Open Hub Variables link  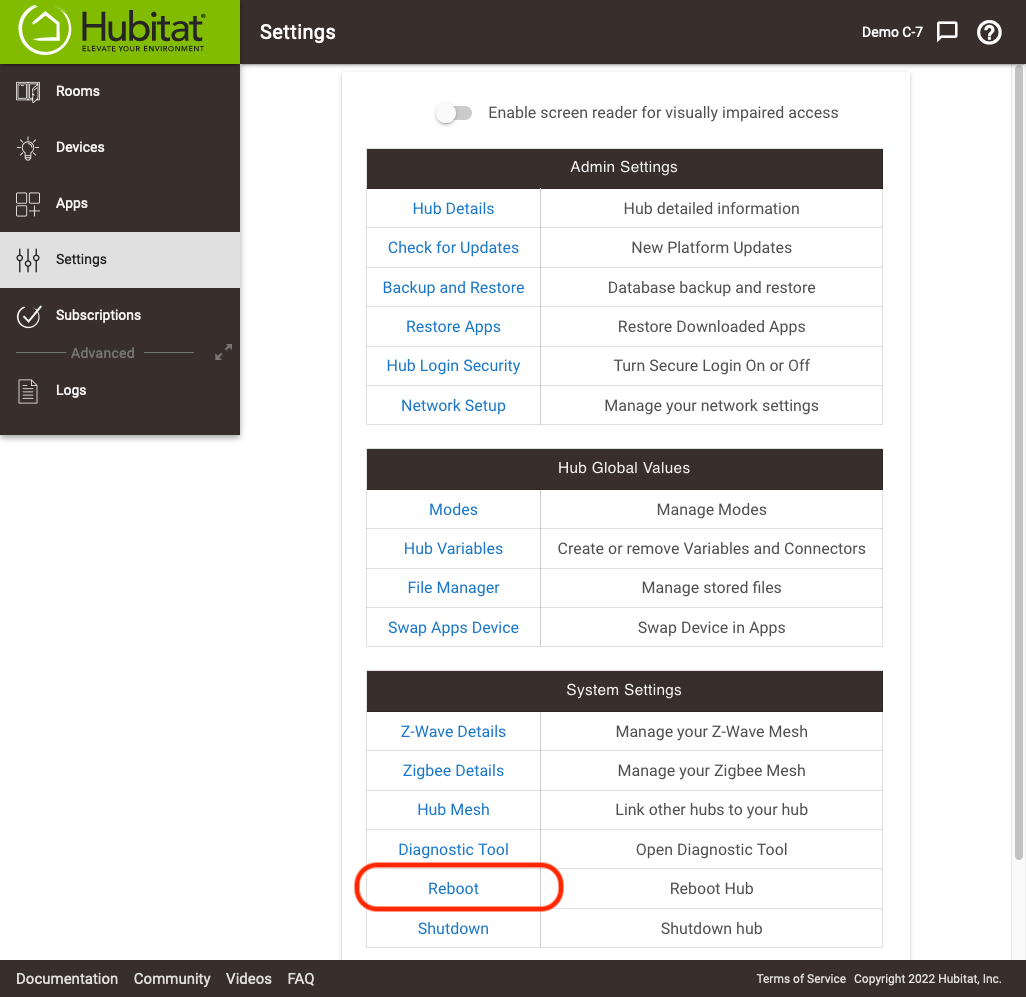click(453, 549)
